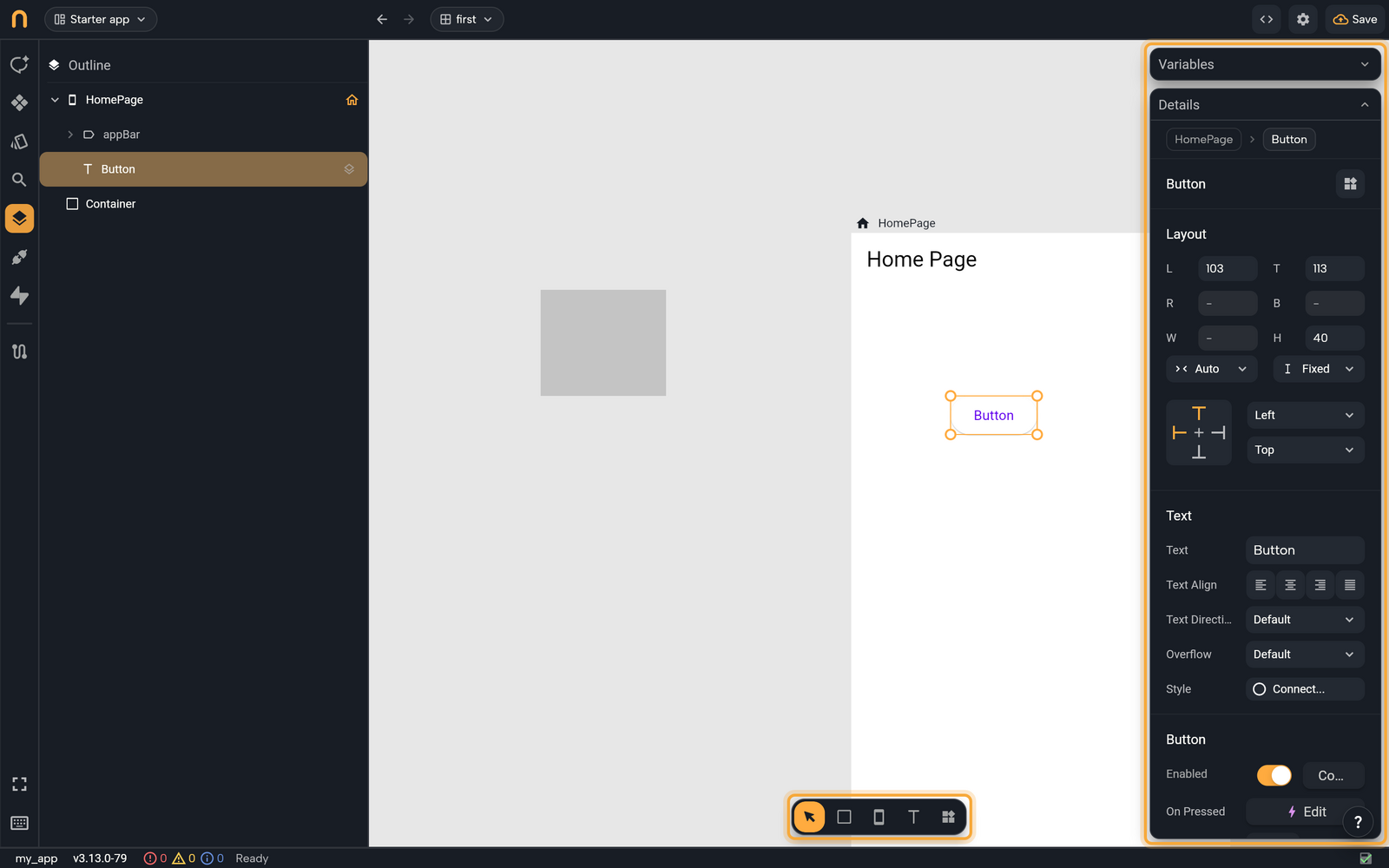1389x868 pixels.
Task: Open keyboard shortcuts icon
Action: point(19,823)
